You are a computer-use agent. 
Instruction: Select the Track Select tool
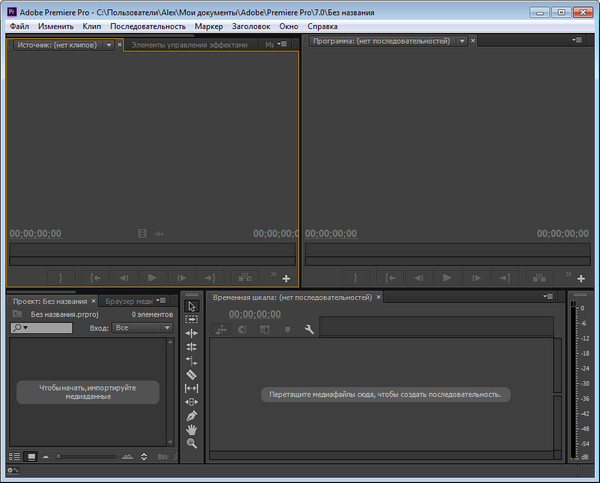192,320
